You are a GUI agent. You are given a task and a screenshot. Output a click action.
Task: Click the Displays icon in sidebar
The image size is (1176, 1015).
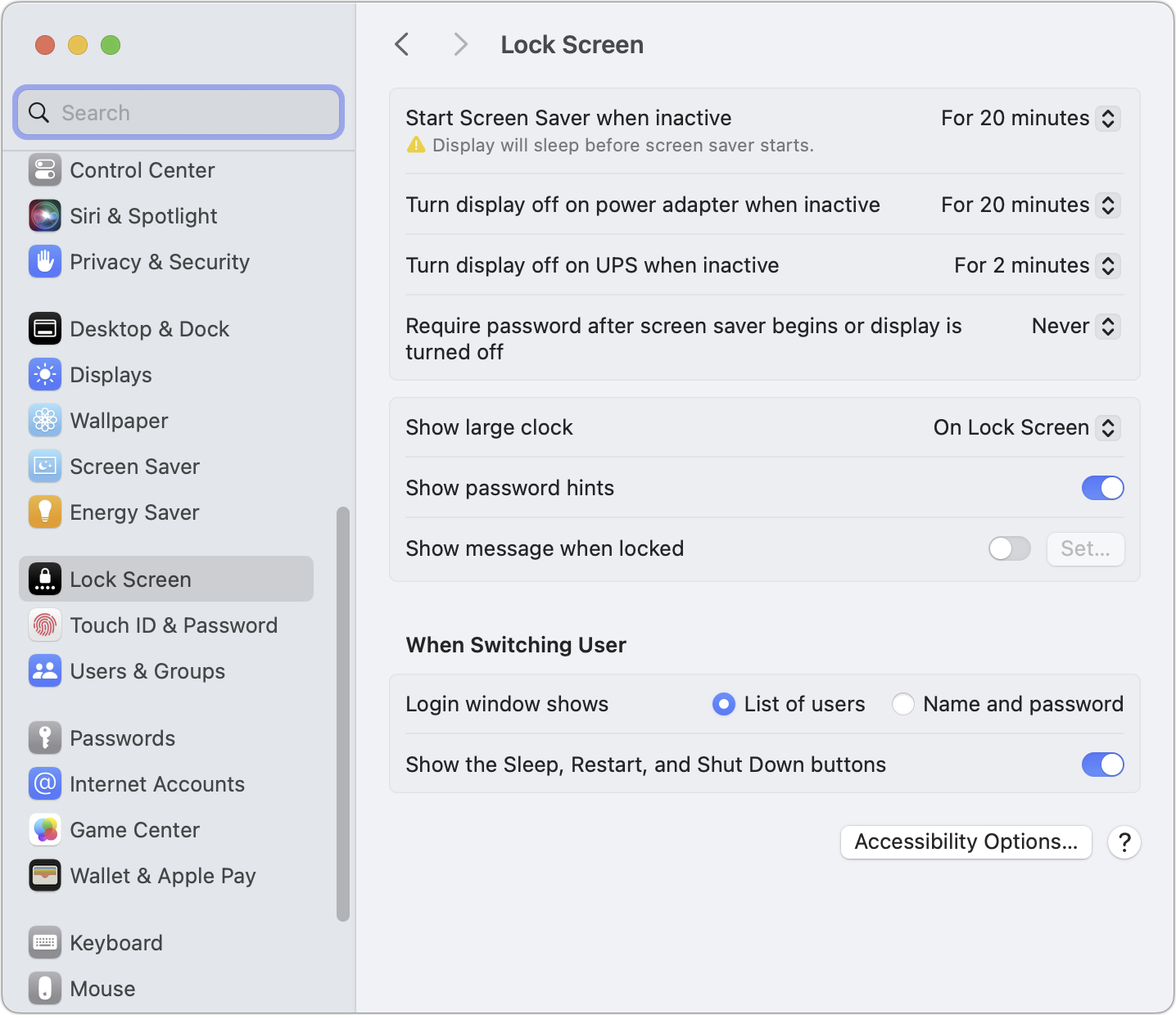(45, 374)
